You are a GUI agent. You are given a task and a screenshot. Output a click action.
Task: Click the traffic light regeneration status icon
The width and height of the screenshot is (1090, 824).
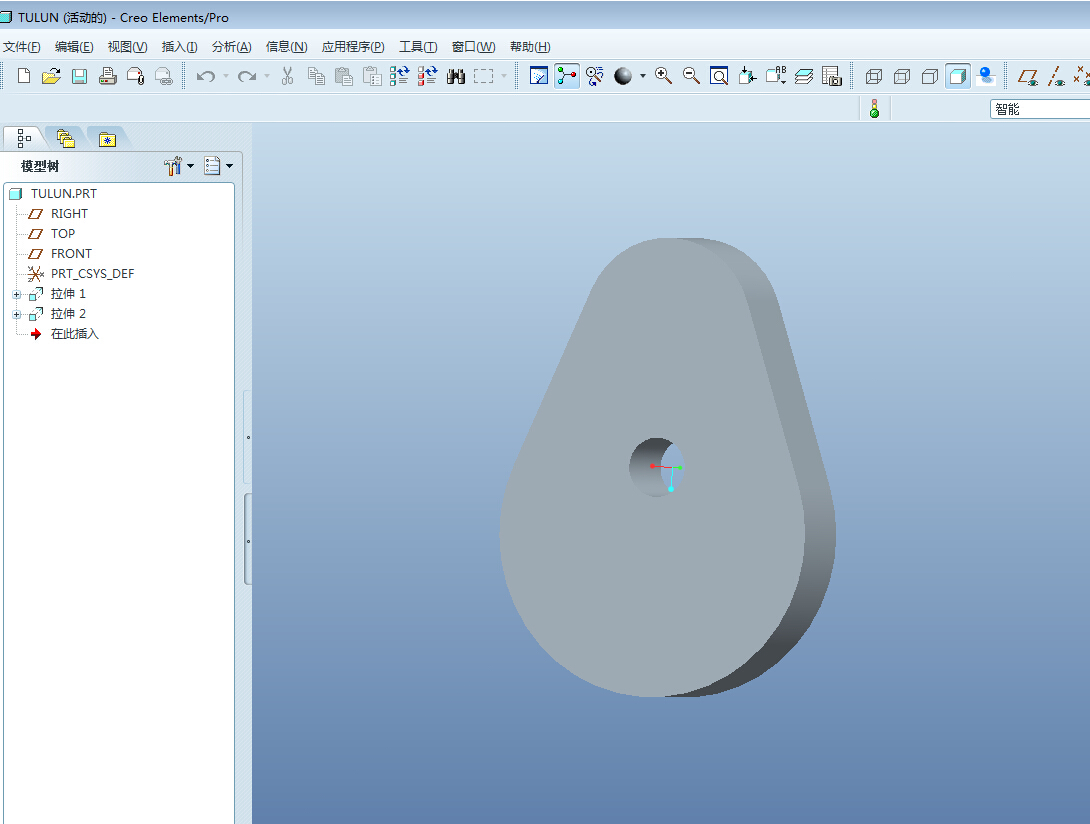pyautogui.click(x=875, y=108)
